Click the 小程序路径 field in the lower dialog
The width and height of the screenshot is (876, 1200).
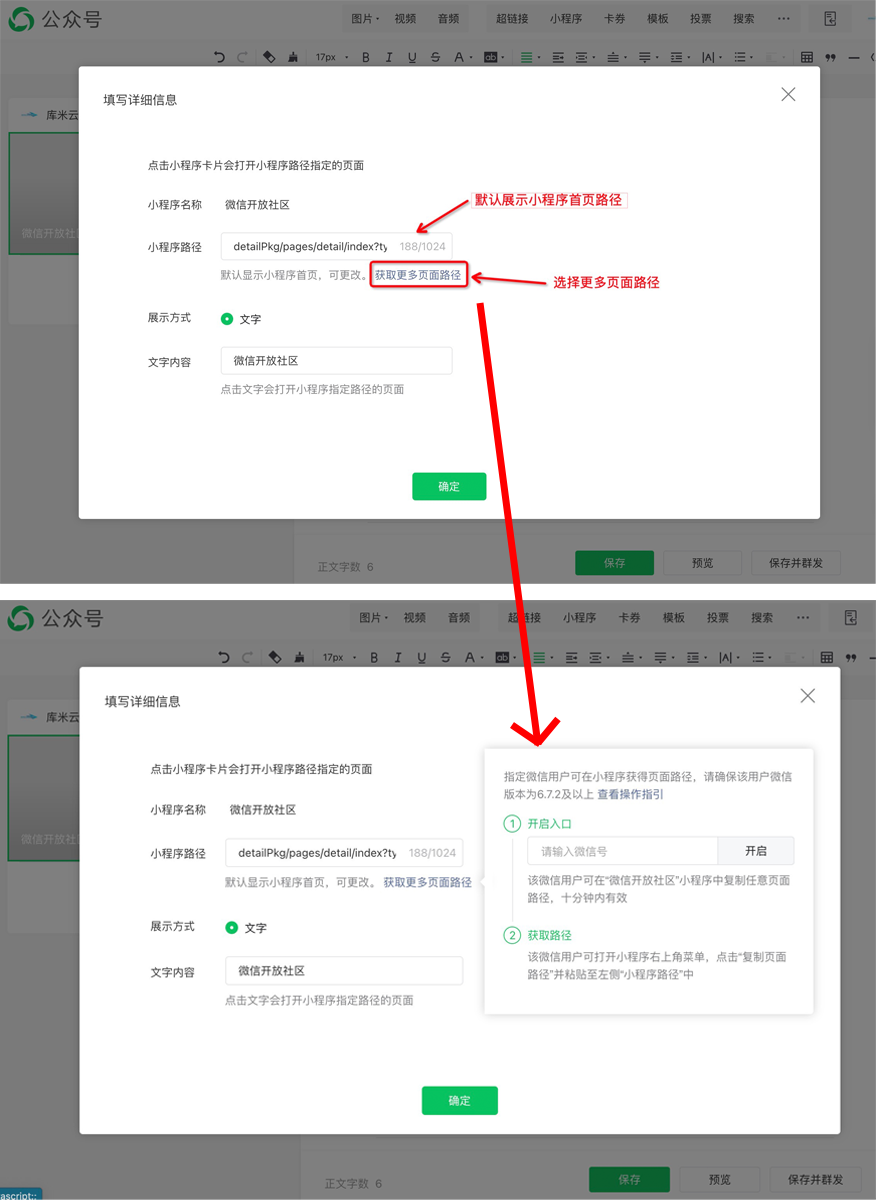click(x=344, y=853)
